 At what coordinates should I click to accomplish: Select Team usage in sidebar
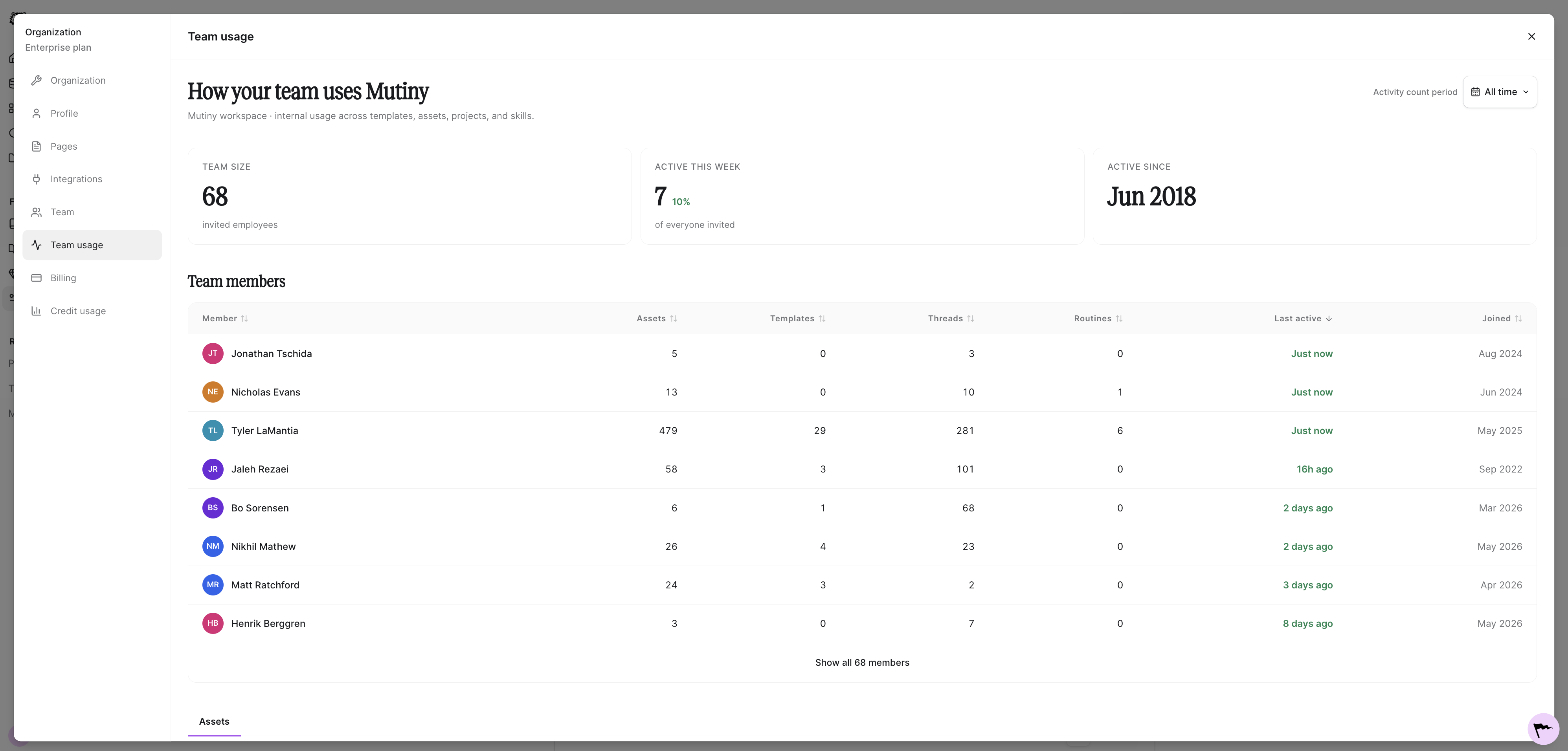pos(92,245)
